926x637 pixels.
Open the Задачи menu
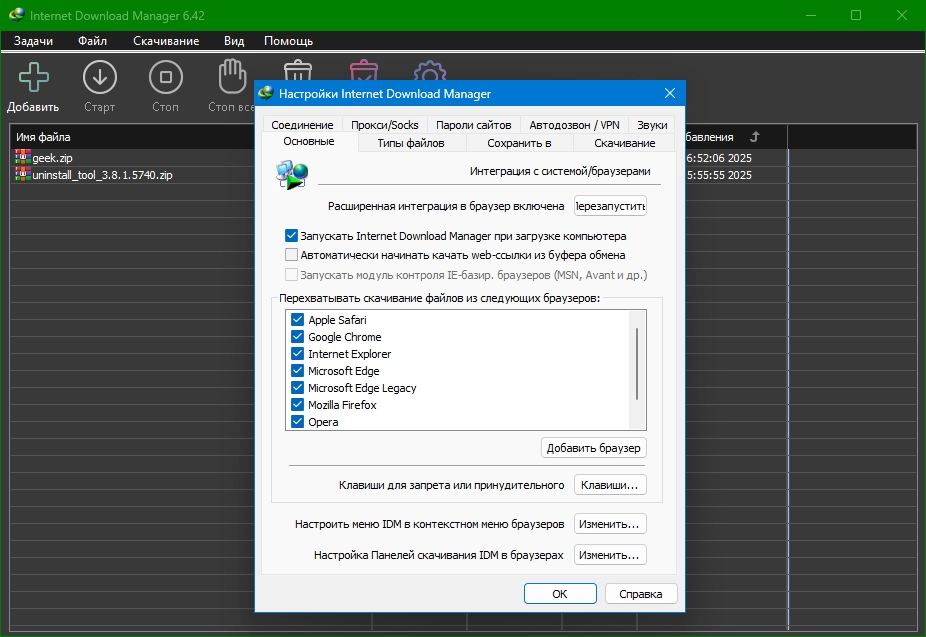(33, 41)
